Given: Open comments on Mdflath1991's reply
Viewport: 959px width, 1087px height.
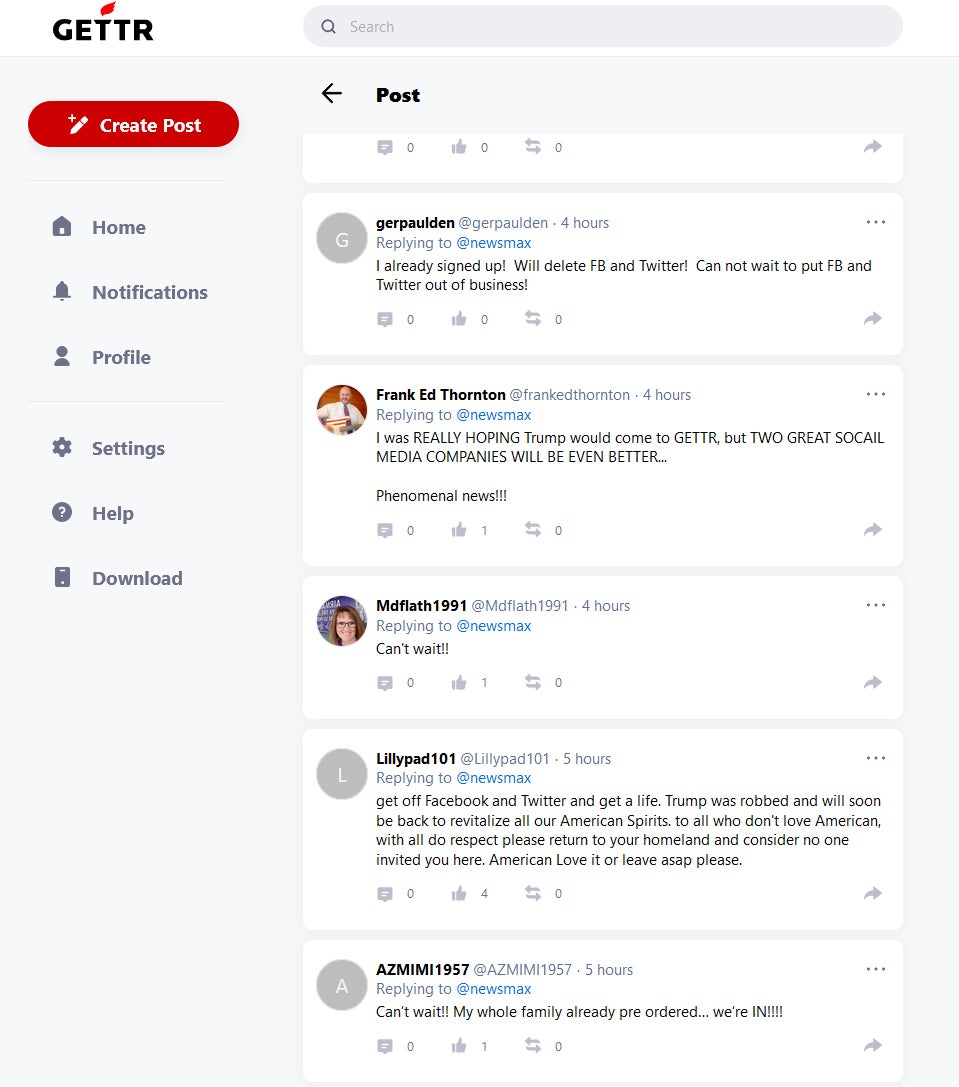Looking at the screenshot, I should tap(384, 682).
